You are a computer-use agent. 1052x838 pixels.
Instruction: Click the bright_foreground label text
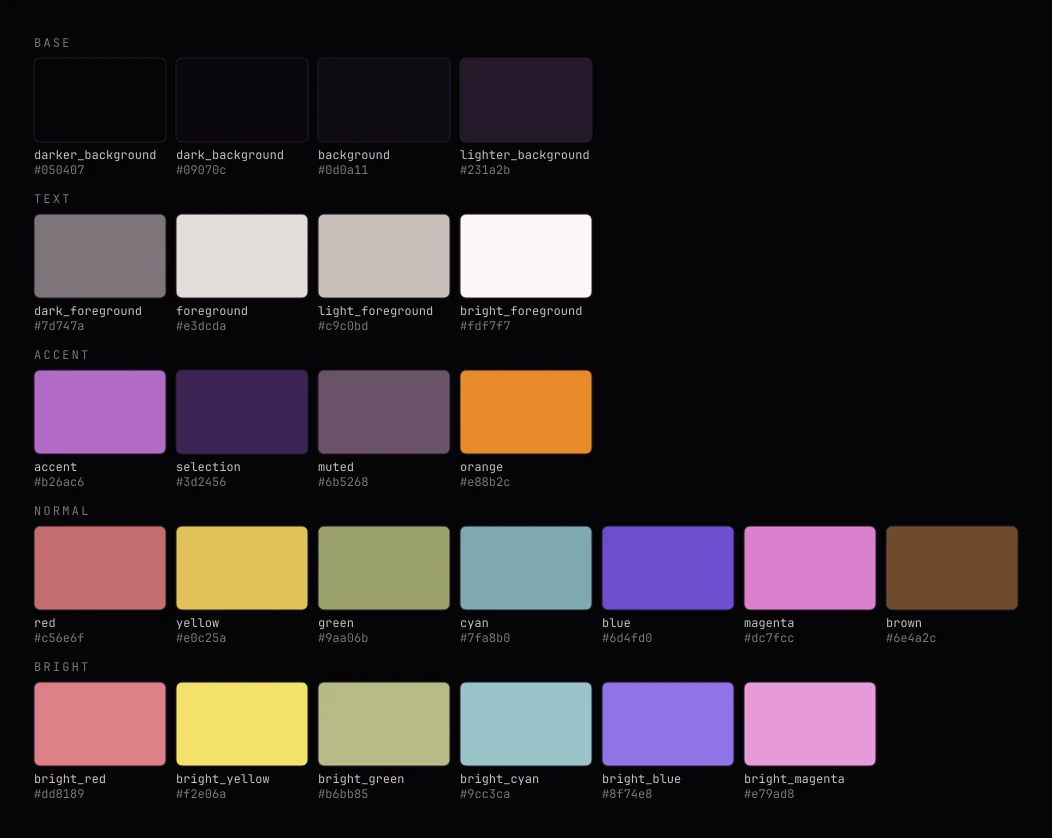tap(521, 311)
